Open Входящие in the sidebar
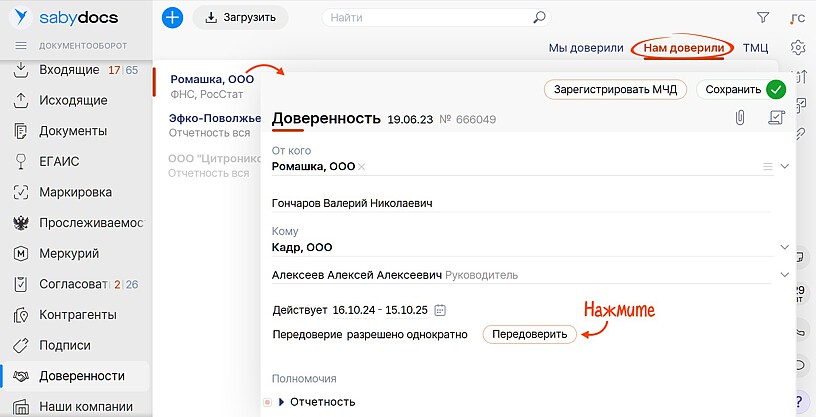Viewport: 816px width, 417px height. click(69, 70)
